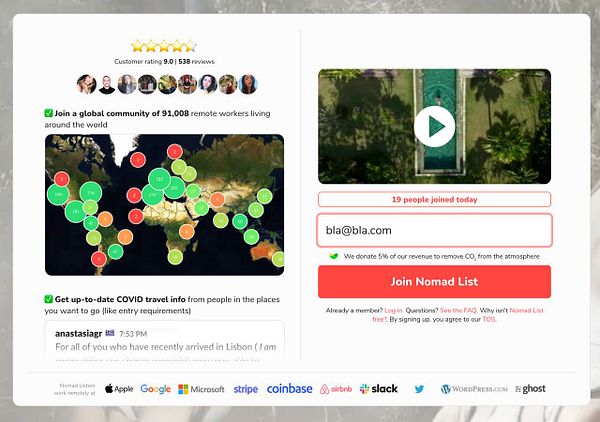Click the Airbnb logo
Screen dimensions: 600x422
tap(336, 389)
